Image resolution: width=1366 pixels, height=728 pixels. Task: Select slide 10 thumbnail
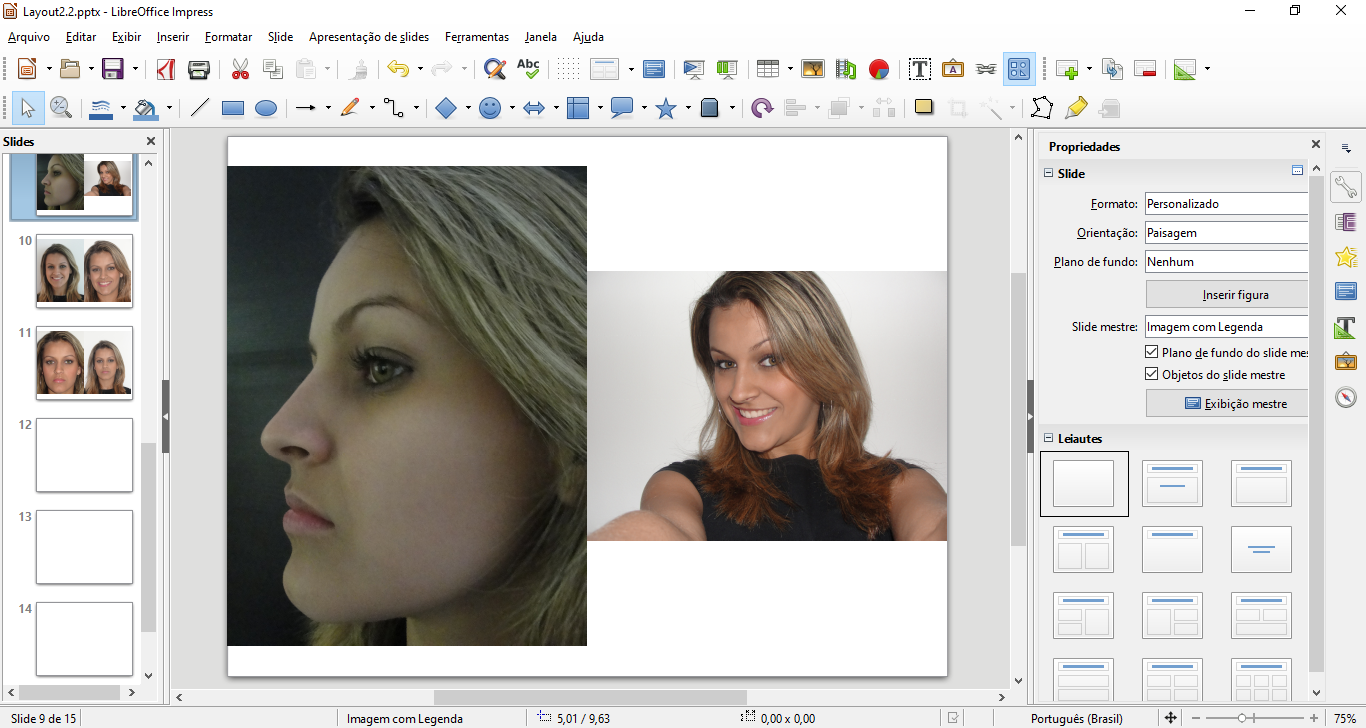click(x=84, y=271)
